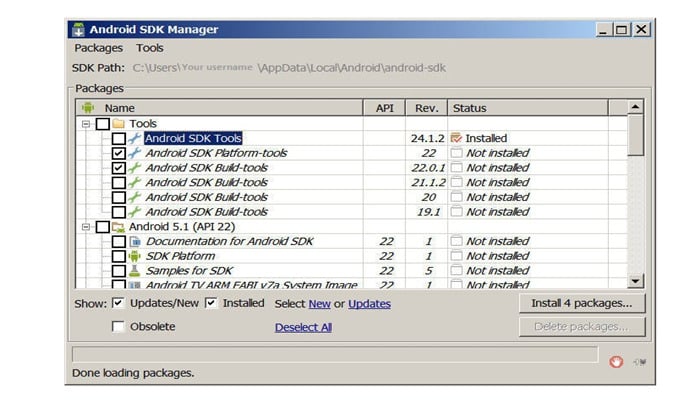Click the wrench icon beside Android SDK Platform-tools
Image resolution: width=700 pixels, height=400 pixels.
point(135,153)
